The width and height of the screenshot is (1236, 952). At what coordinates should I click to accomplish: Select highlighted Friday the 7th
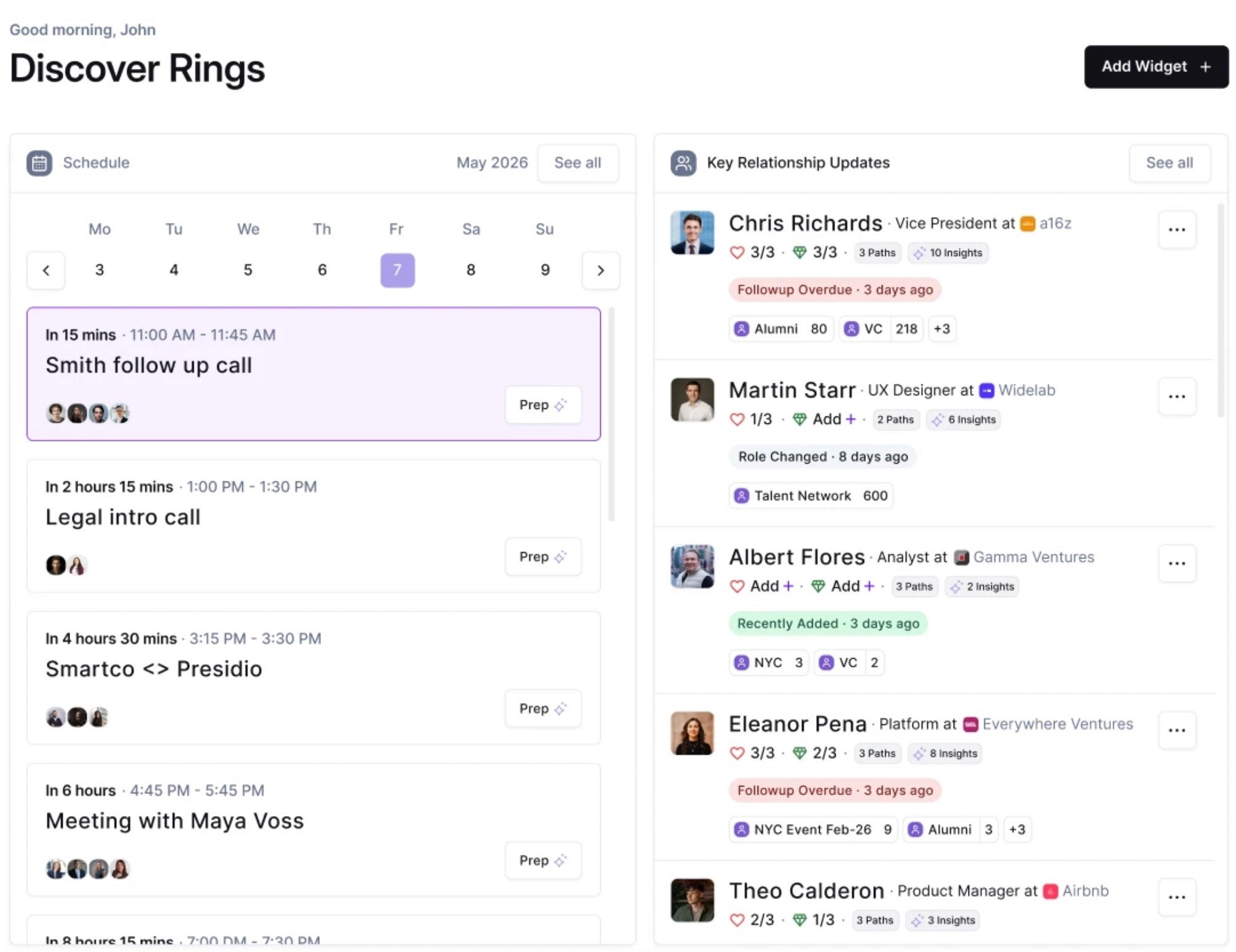pos(397,270)
